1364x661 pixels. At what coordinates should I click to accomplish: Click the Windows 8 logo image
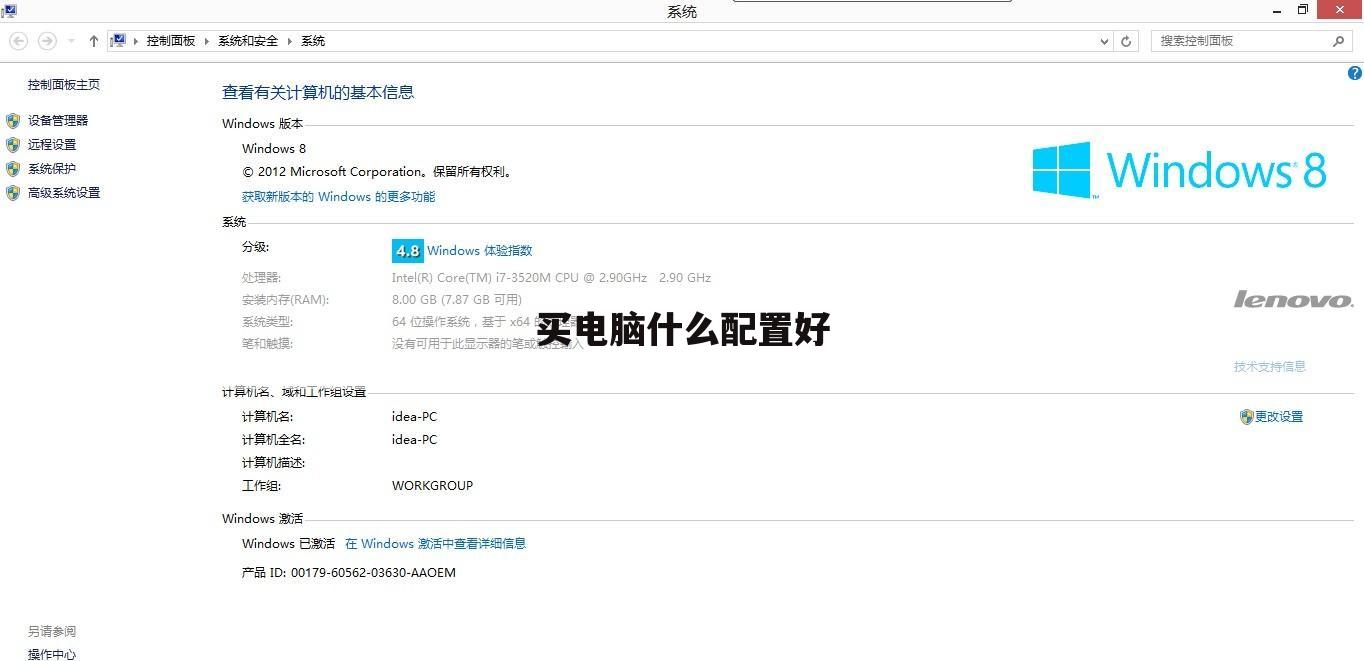point(1179,170)
